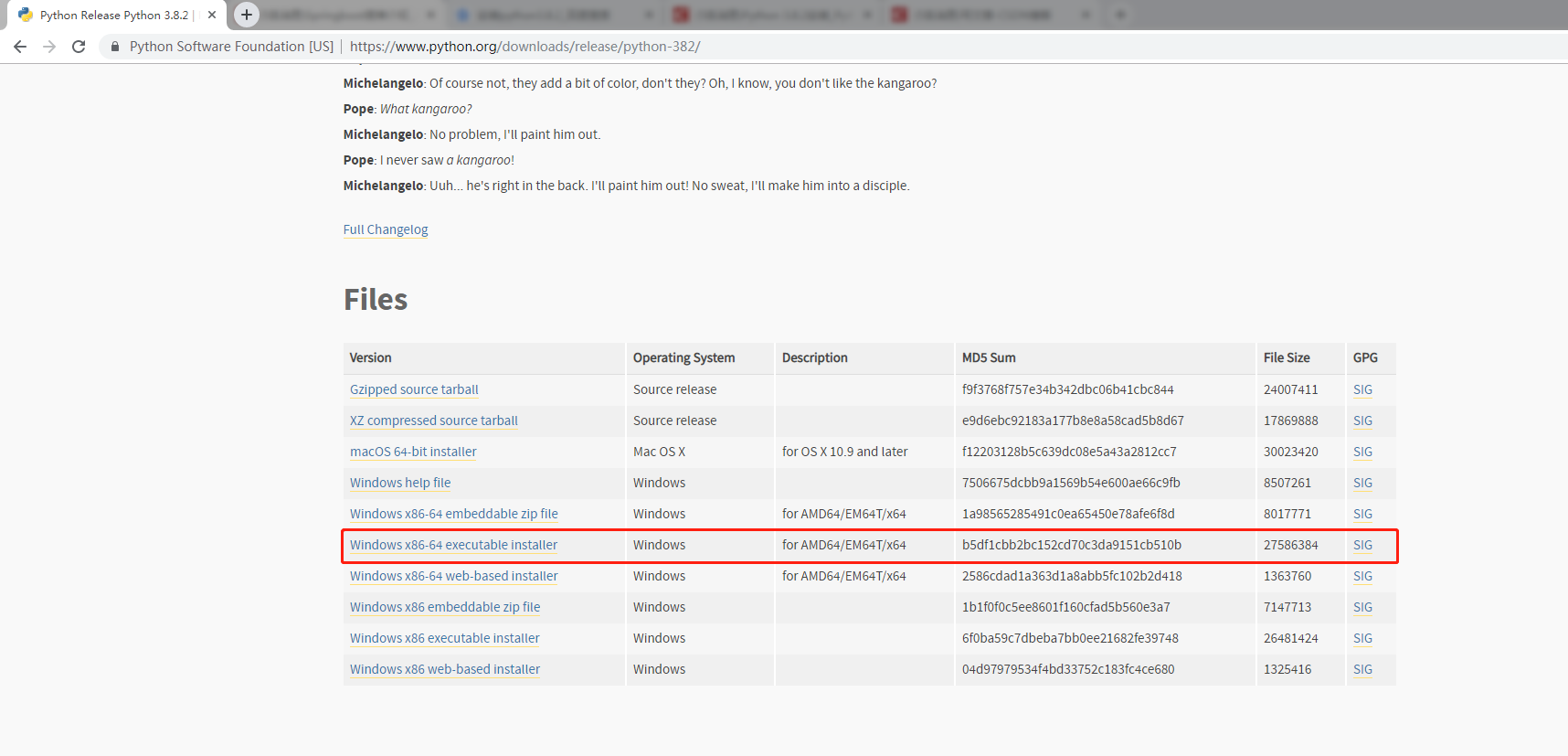Open SIG for Windows x86-64 embeddable zip
This screenshot has width=1568, height=756.
[1362, 514]
